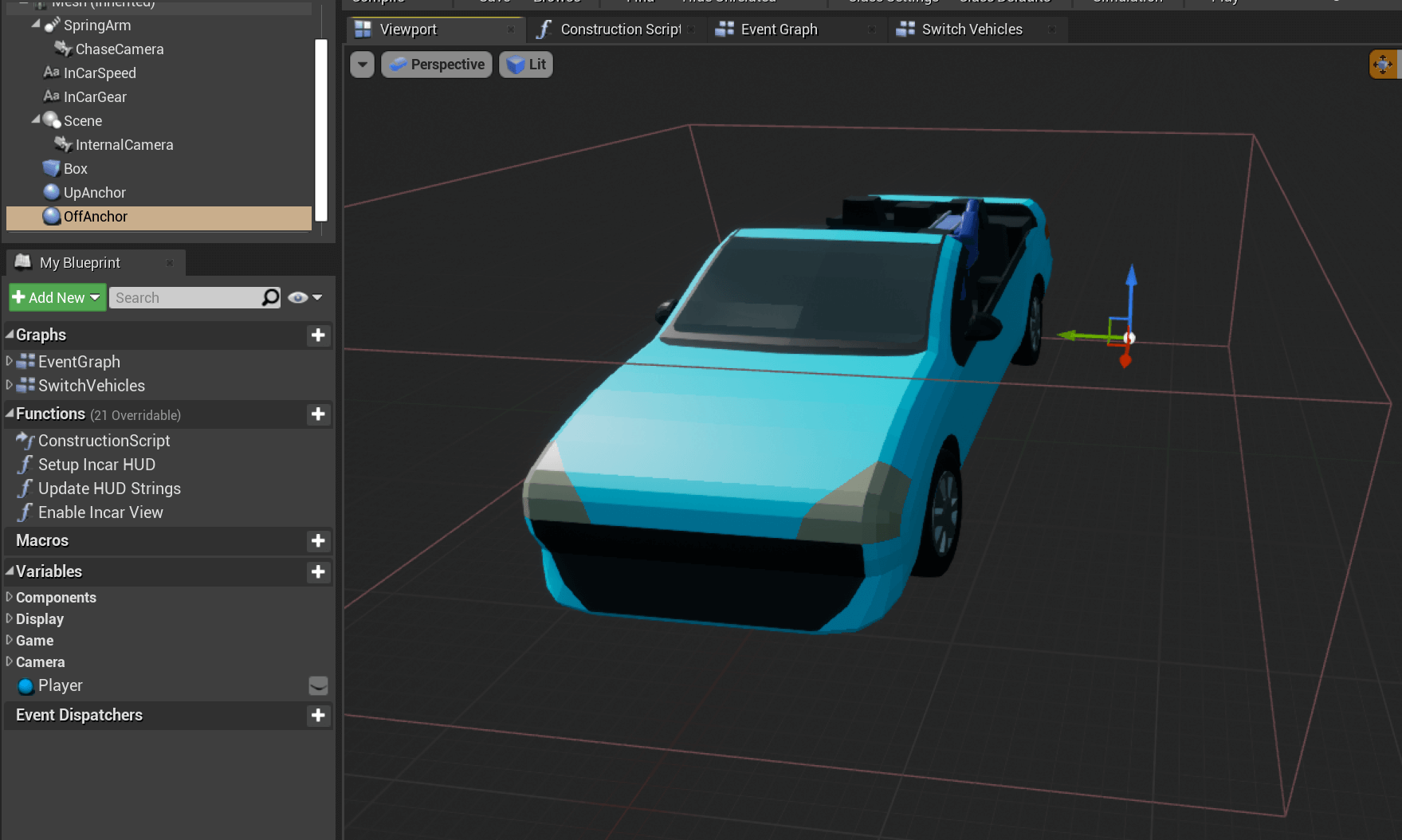Click the Components panel scrollbar

[321, 129]
